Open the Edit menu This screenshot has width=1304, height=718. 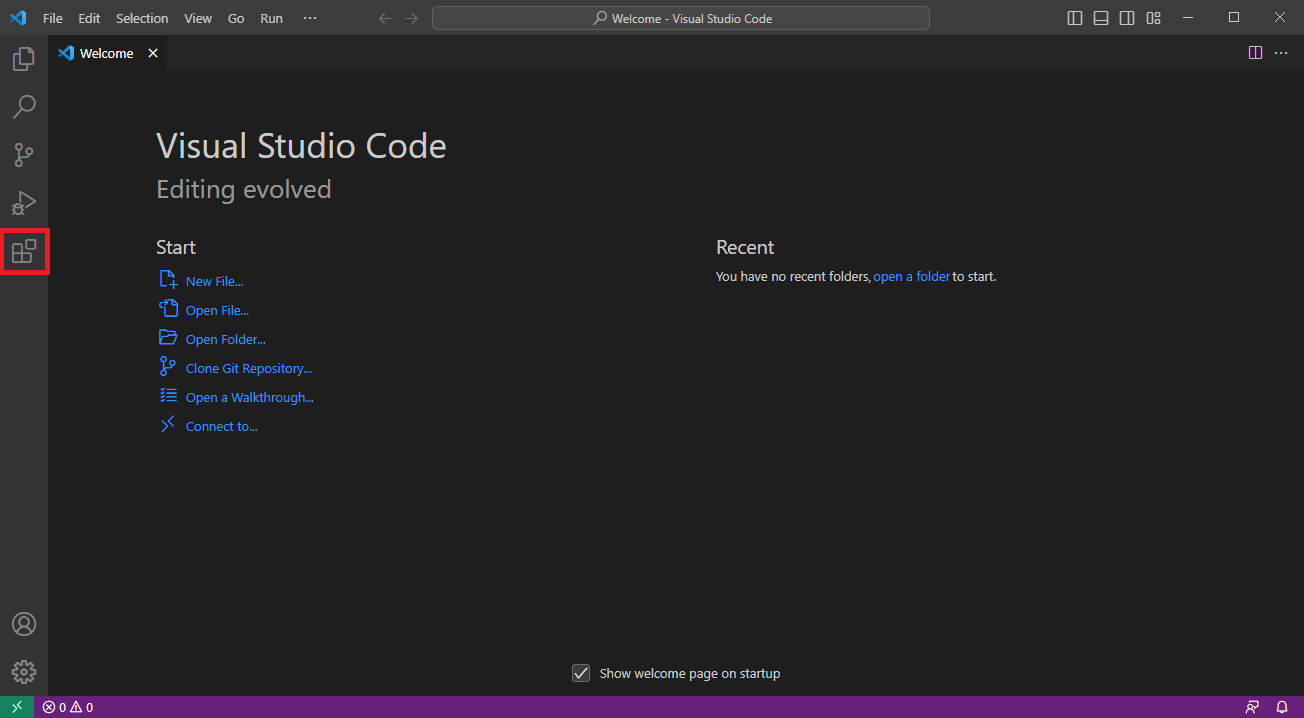click(x=89, y=18)
